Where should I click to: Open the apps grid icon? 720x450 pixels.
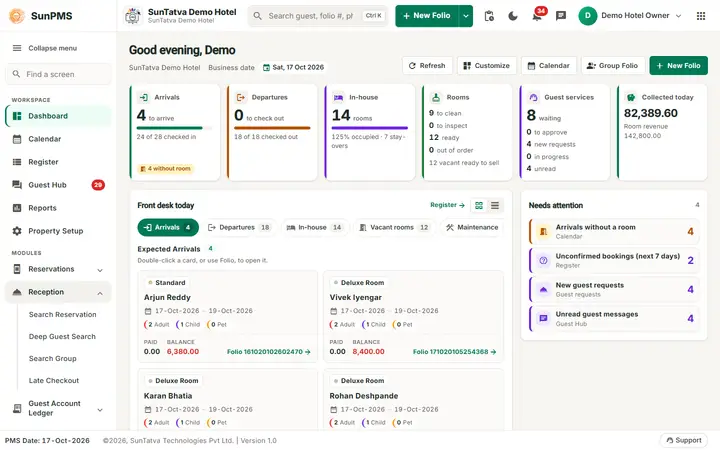(701, 16)
